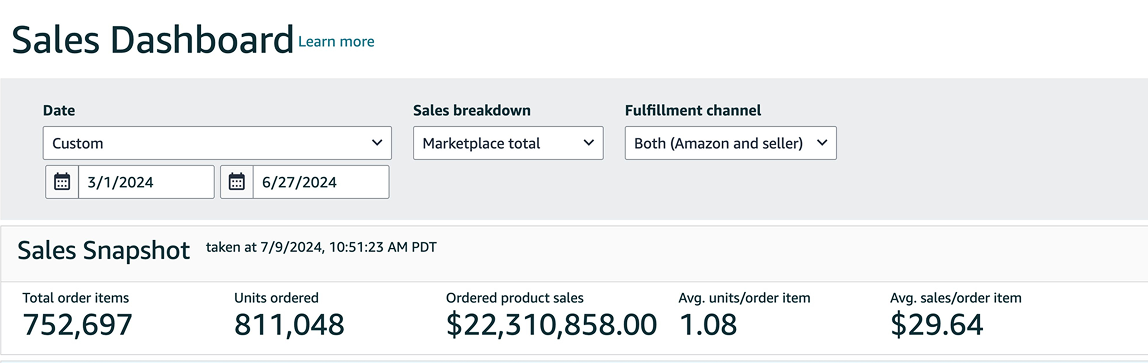Screen dimensions: 1148x363
Task: Click the Avg. units/order item value 1.08
Action: pos(708,324)
